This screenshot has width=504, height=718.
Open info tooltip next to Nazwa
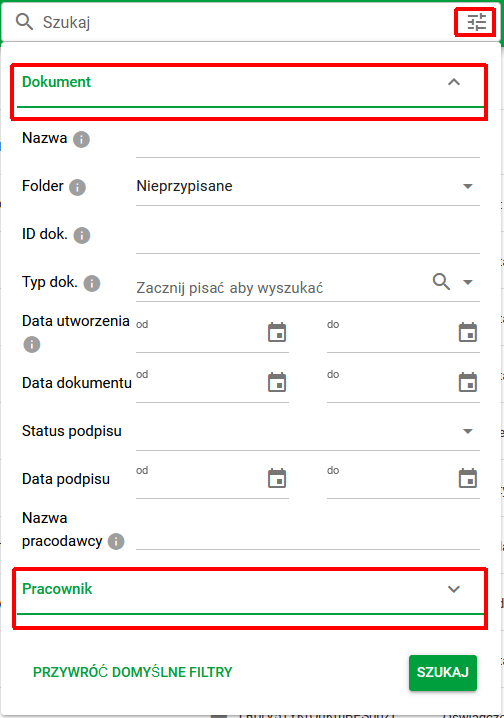point(81,139)
